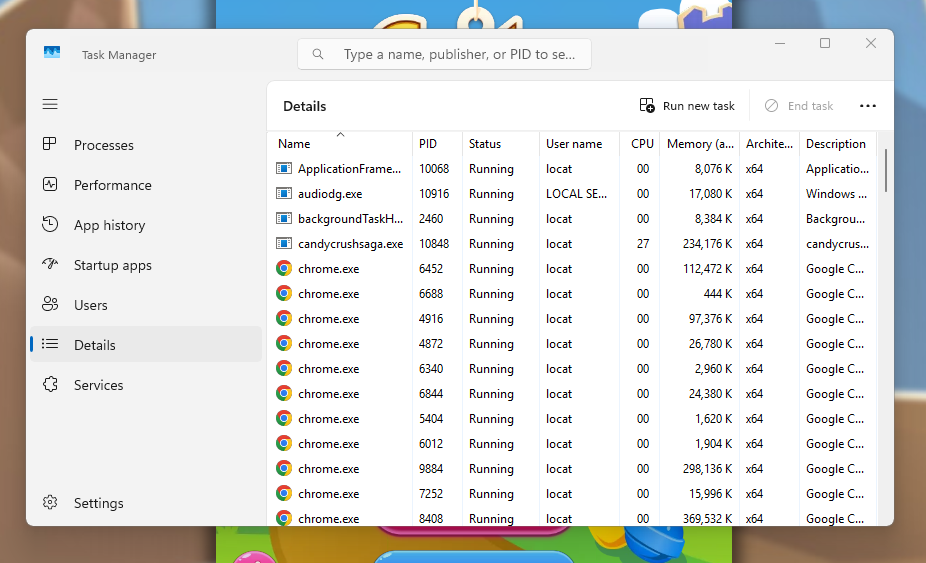Switch to the Performance page
This screenshot has width=926, height=563.
coord(146,185)
